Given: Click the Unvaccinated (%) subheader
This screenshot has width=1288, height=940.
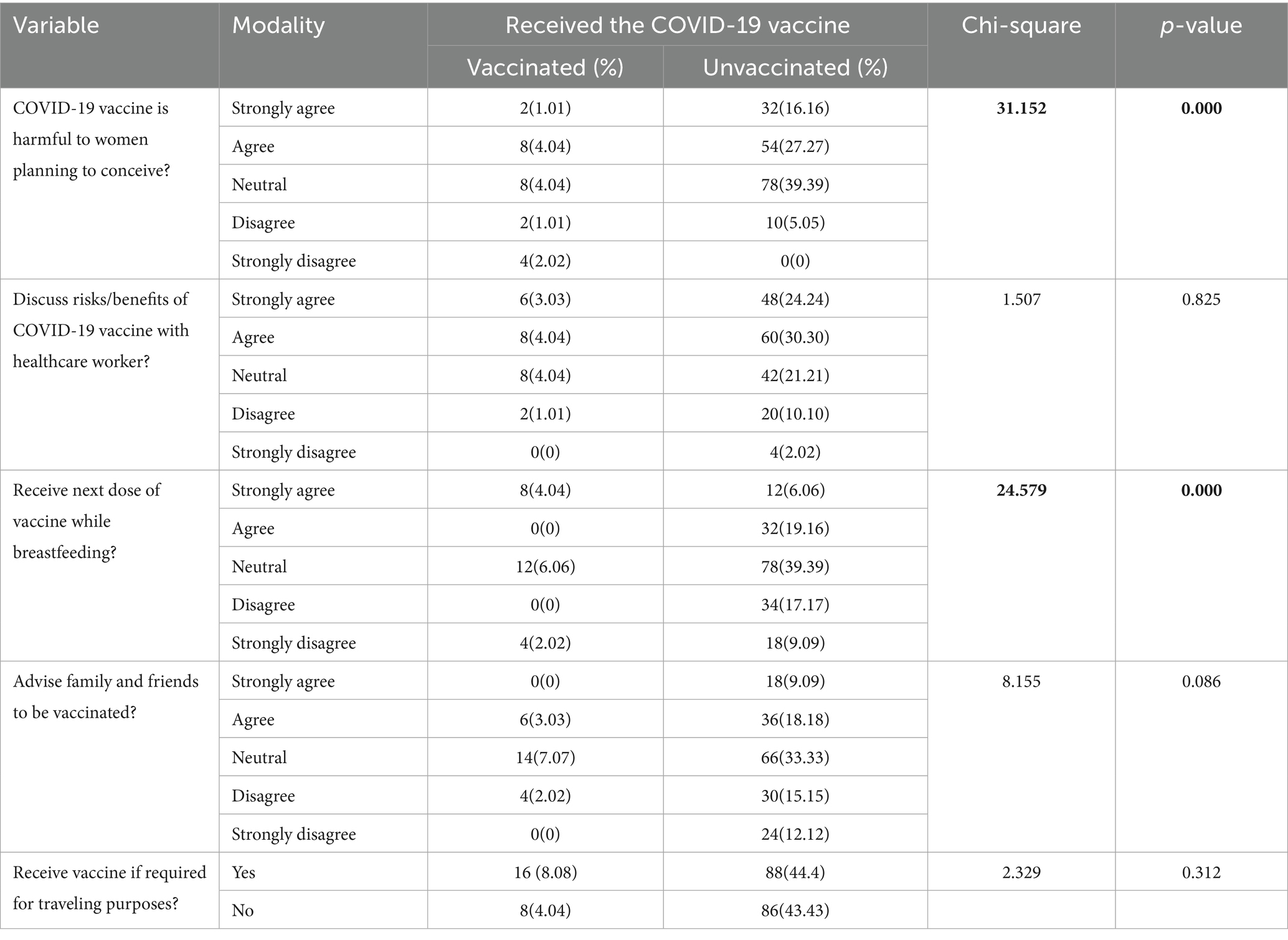Looking at the screenshot, I should pos(795,67).
